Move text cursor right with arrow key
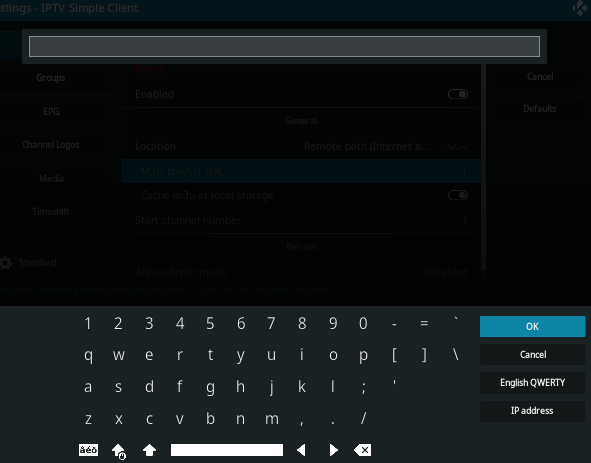 click(333, 450)
